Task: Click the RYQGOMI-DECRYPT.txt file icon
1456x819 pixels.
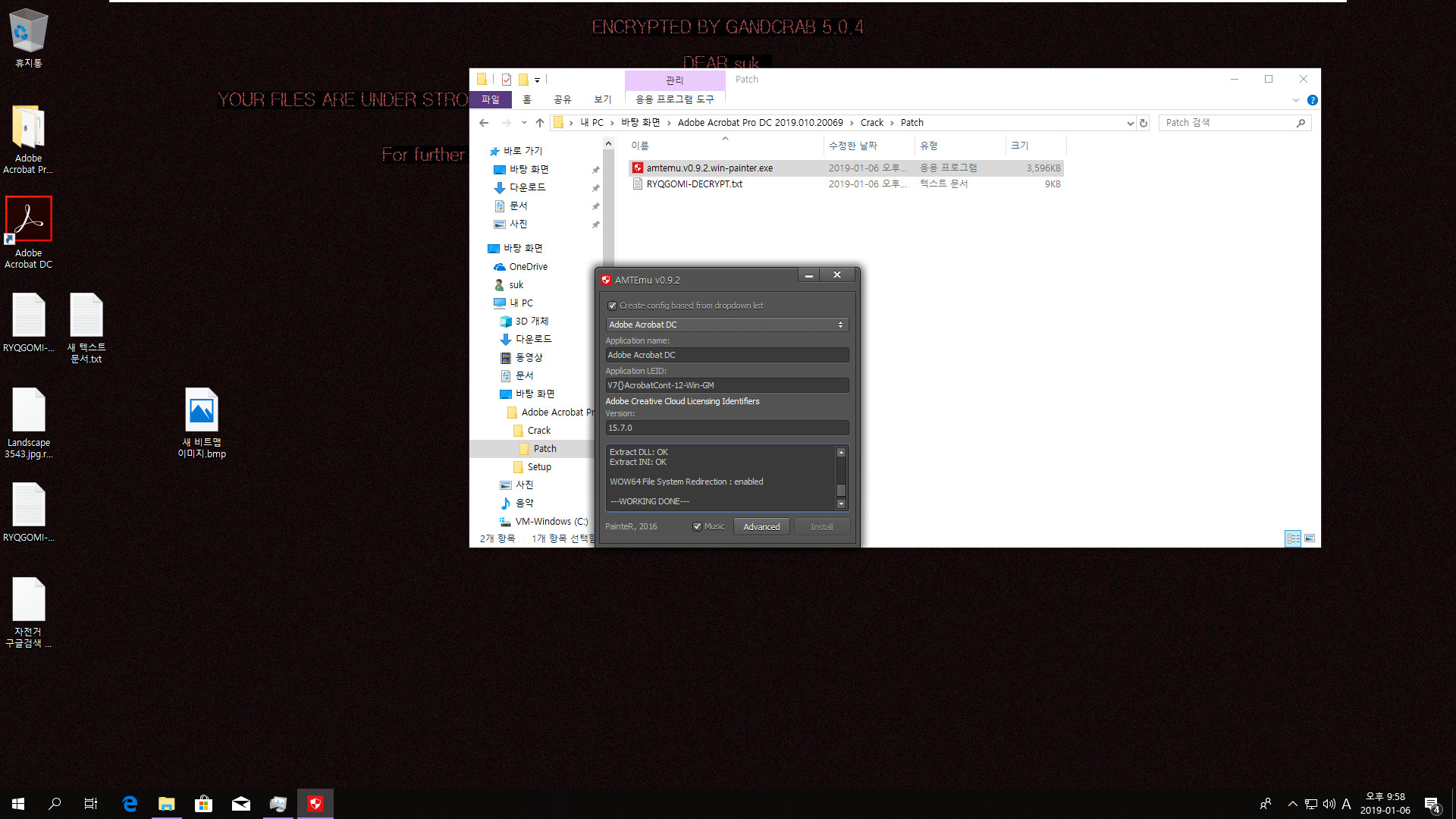Action: pyautogui.click(x=637, y=183)
